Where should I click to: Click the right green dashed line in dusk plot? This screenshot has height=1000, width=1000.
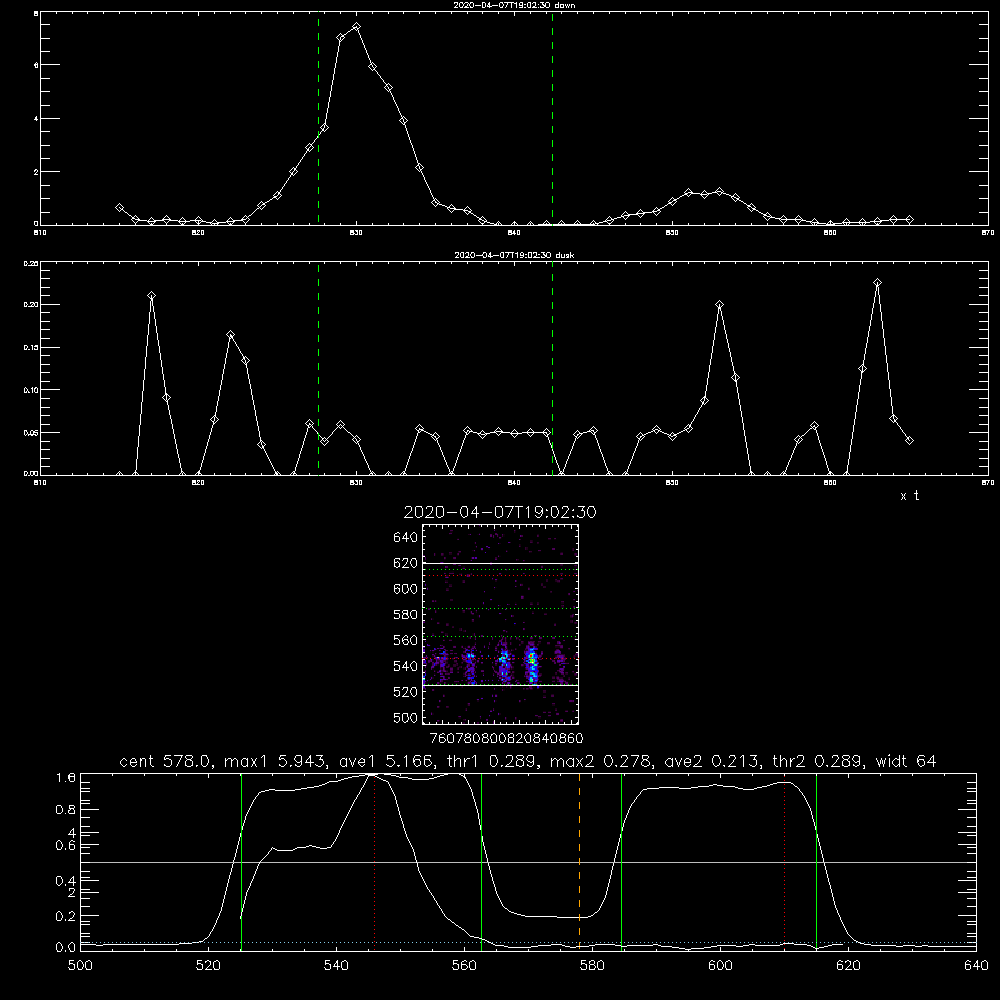click(552, 369)
